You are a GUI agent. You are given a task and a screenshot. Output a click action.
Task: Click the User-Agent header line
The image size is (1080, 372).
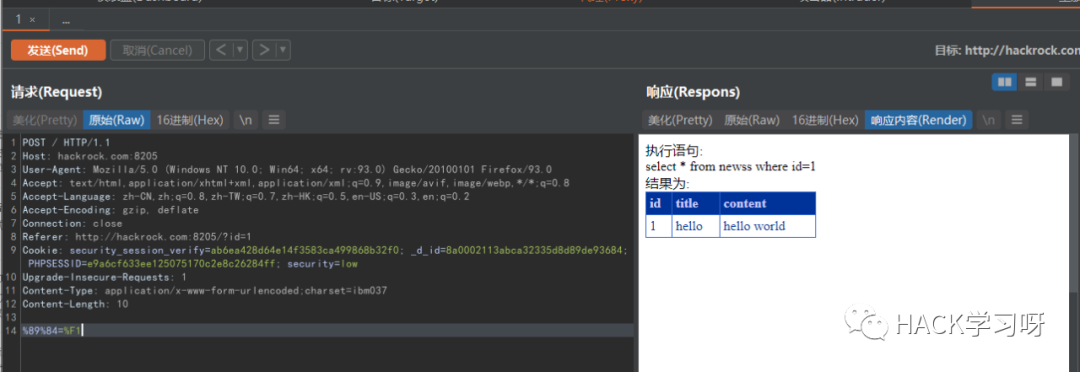point(287,169)
